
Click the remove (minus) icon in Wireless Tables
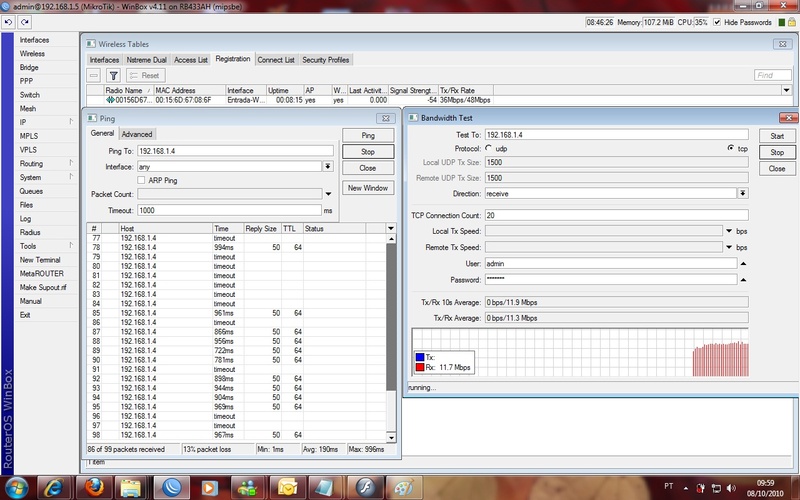pyautogui.click(x=94, y=75)
